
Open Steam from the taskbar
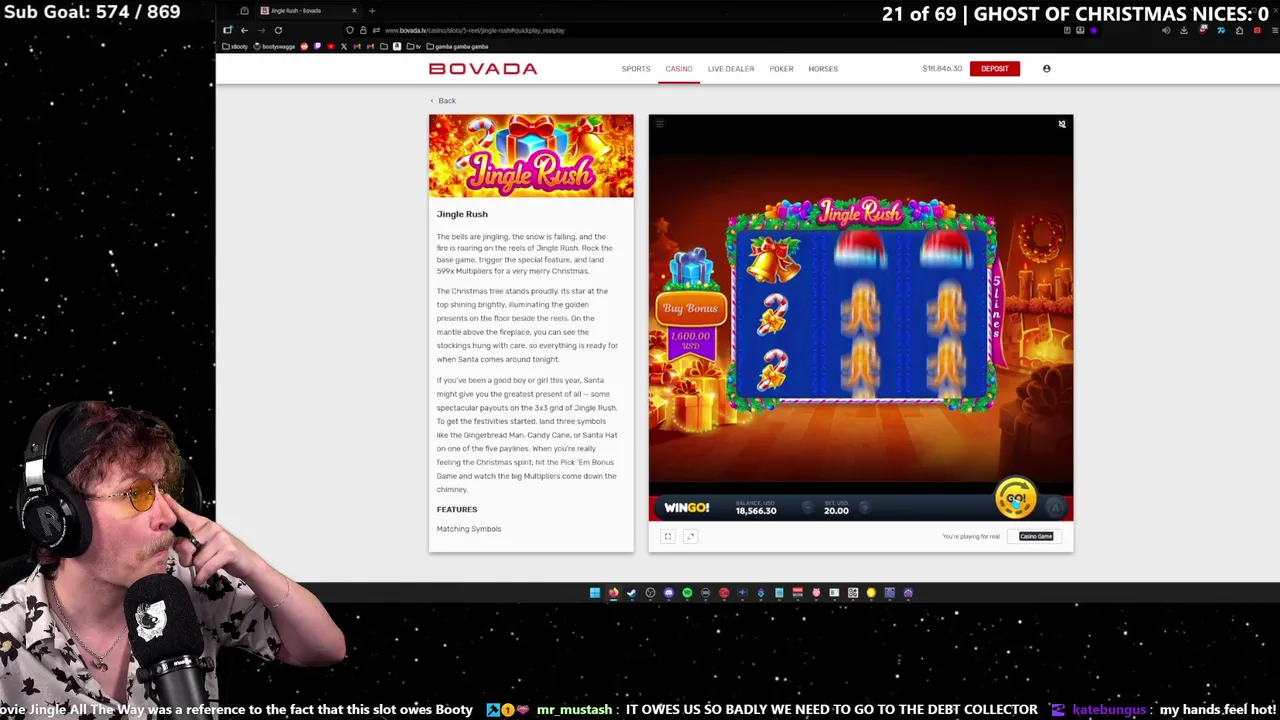point(632,593)
